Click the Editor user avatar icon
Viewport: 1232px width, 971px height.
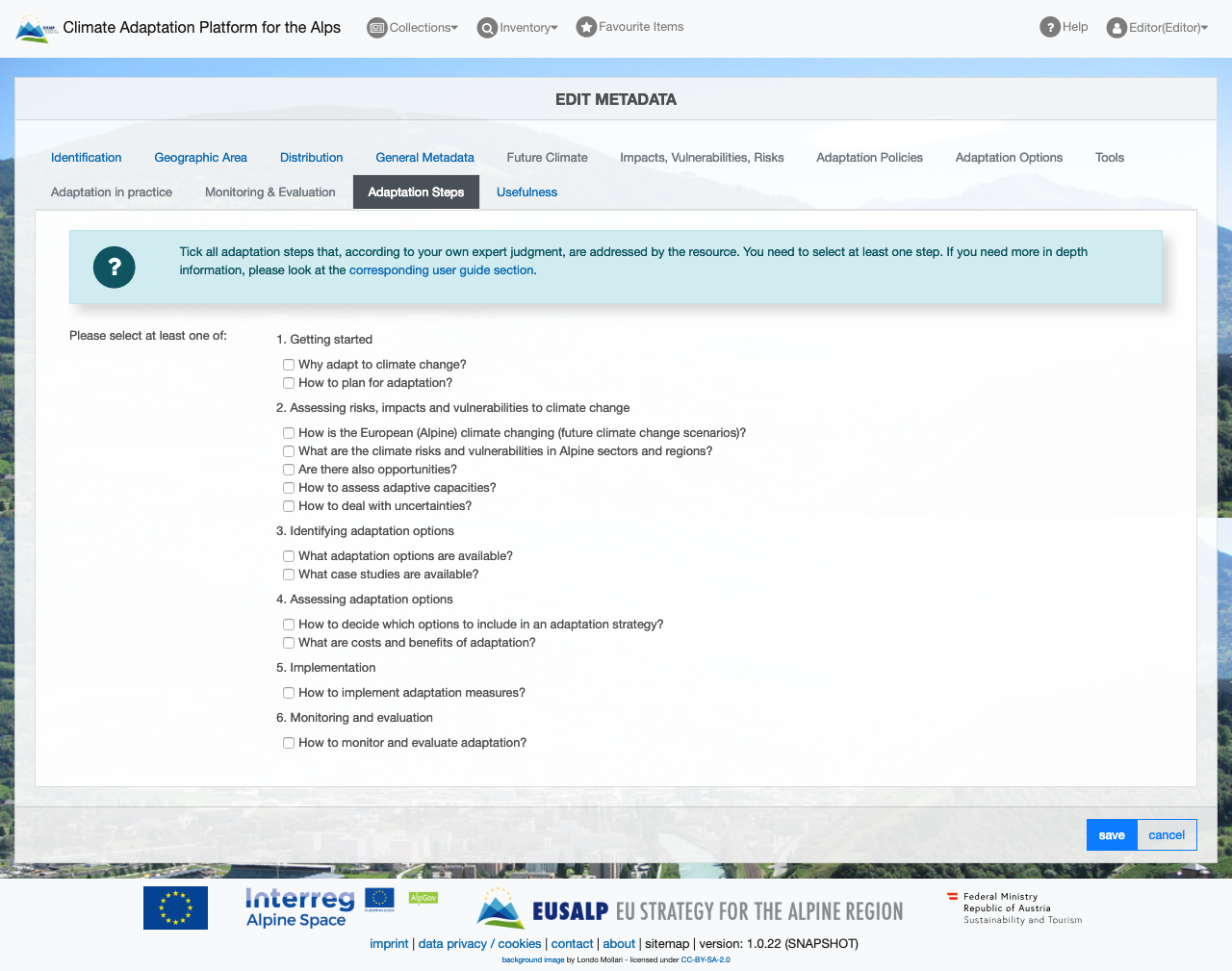coord(1116,28)
